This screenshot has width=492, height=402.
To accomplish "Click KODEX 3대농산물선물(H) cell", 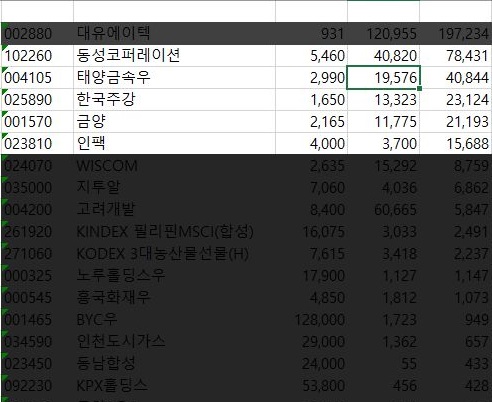I will point(174,254).
